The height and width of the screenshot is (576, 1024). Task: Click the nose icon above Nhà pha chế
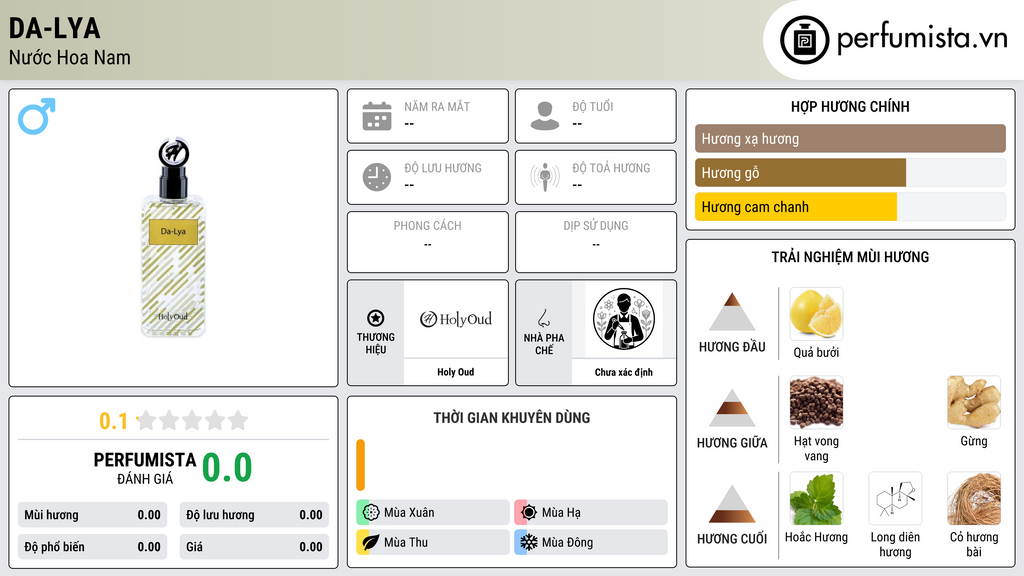click(543, 318)
